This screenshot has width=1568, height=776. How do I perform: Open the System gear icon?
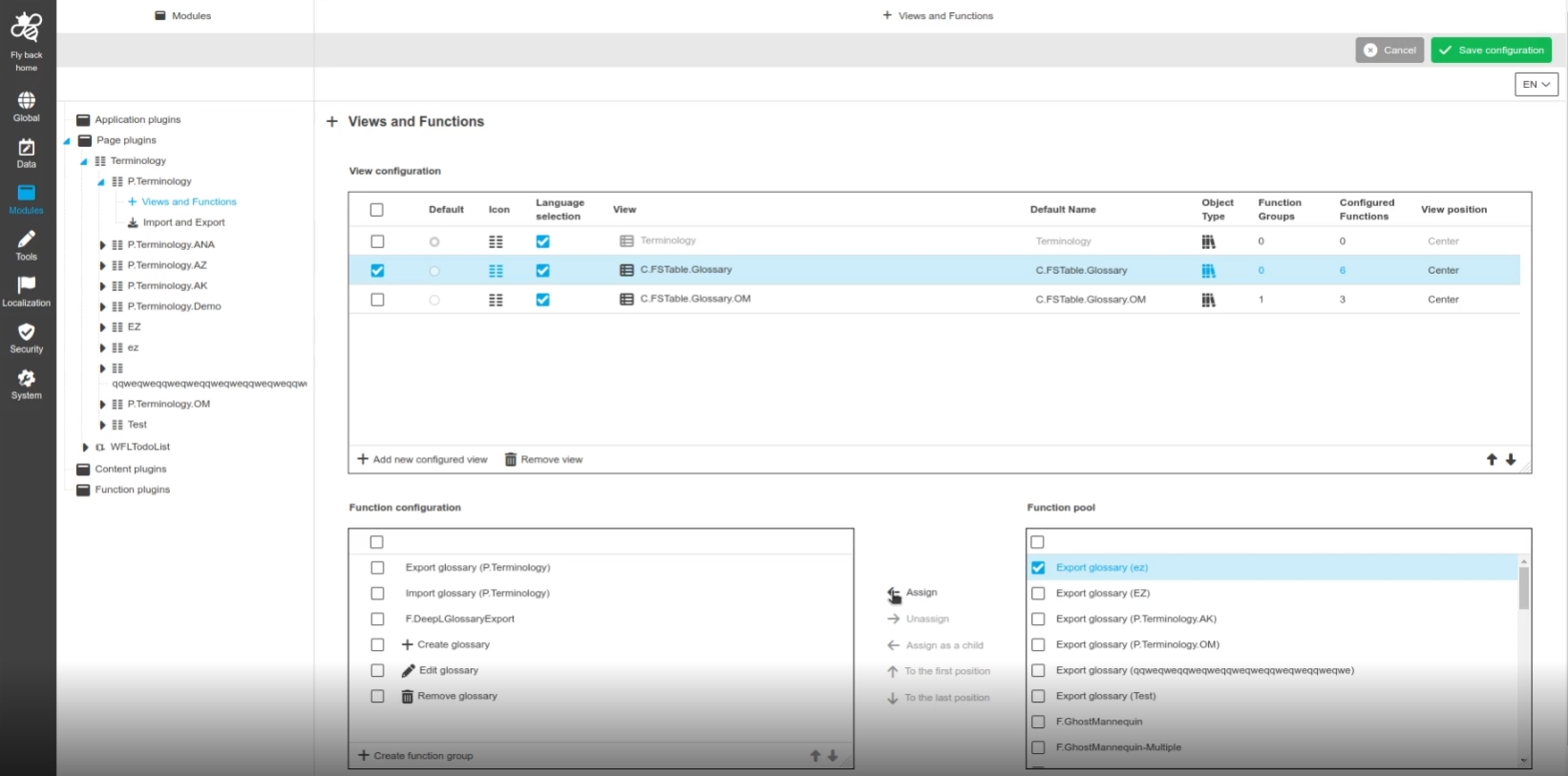pyautogui.click(x=26, y=379)
